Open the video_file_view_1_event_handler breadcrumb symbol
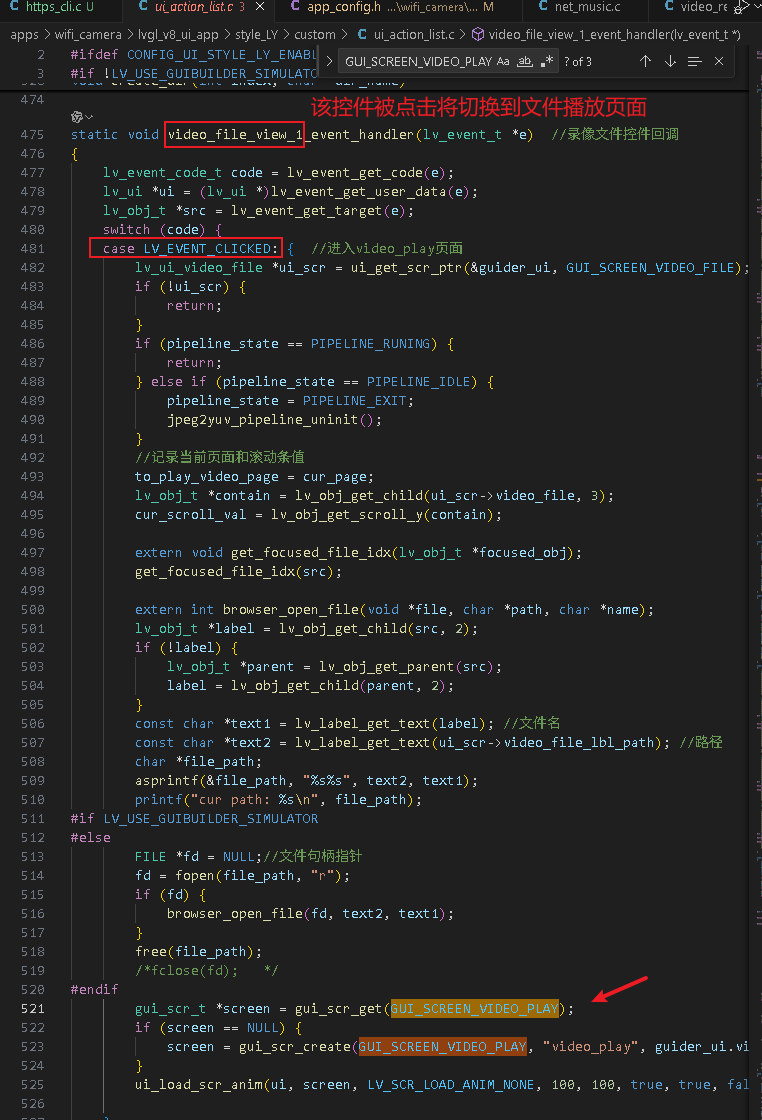The image size is (762, 1120). pyautogui.click(x=615, y=34)
